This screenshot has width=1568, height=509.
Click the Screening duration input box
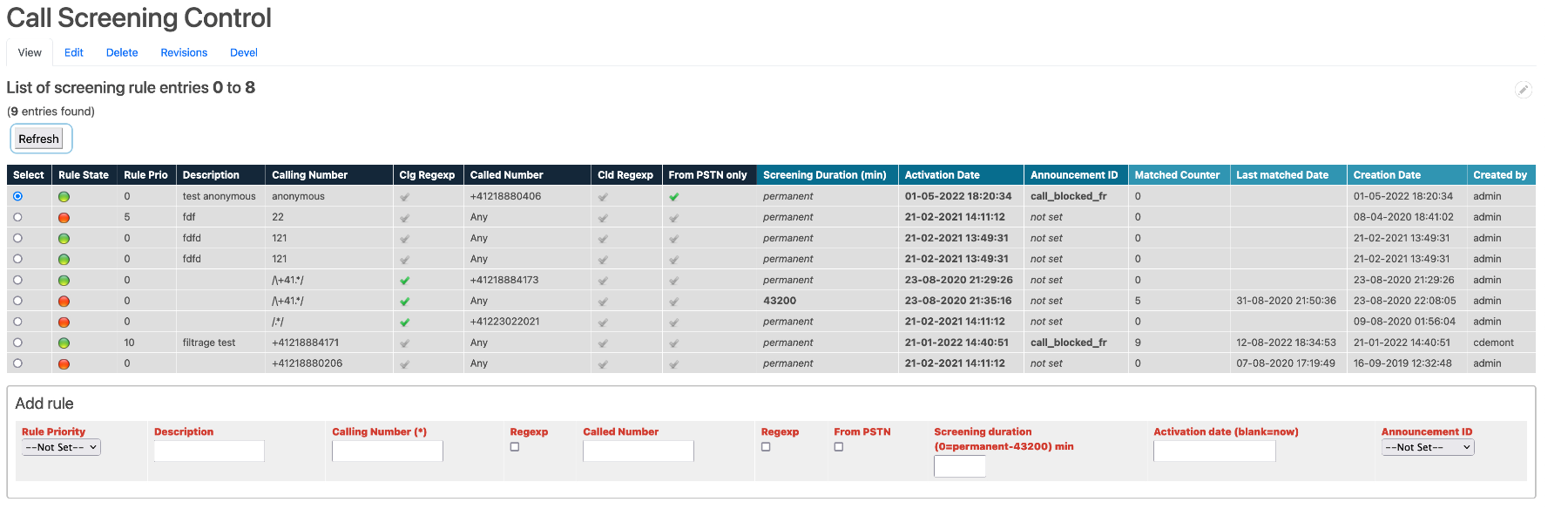pyautogui.click(x=959, y=466)
